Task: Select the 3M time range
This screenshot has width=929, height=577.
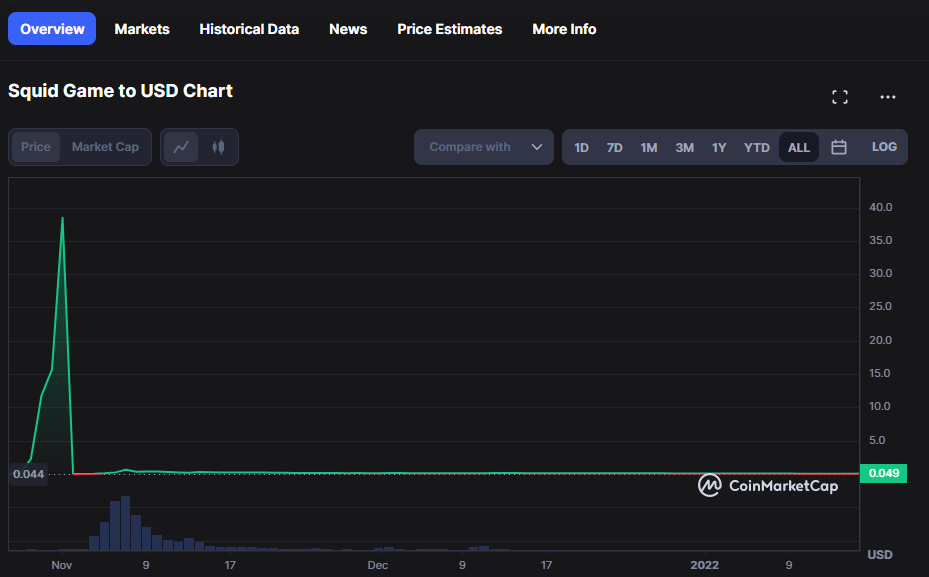Action: pyautogui.click(x=684, y=148)
